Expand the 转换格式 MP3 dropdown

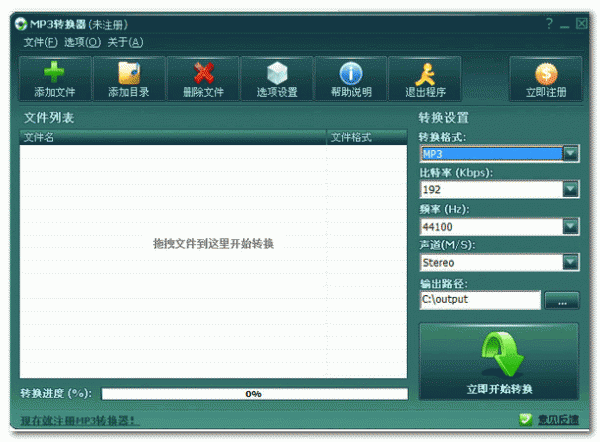(570, 154)
